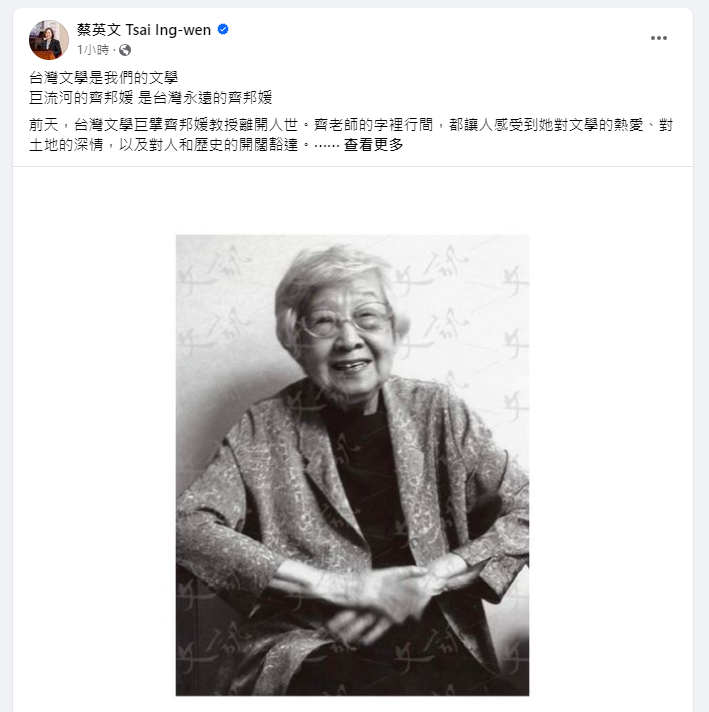Select the English name Tsai Ing-wen
The width and height of the screenshot is (709, 712).
168,30
